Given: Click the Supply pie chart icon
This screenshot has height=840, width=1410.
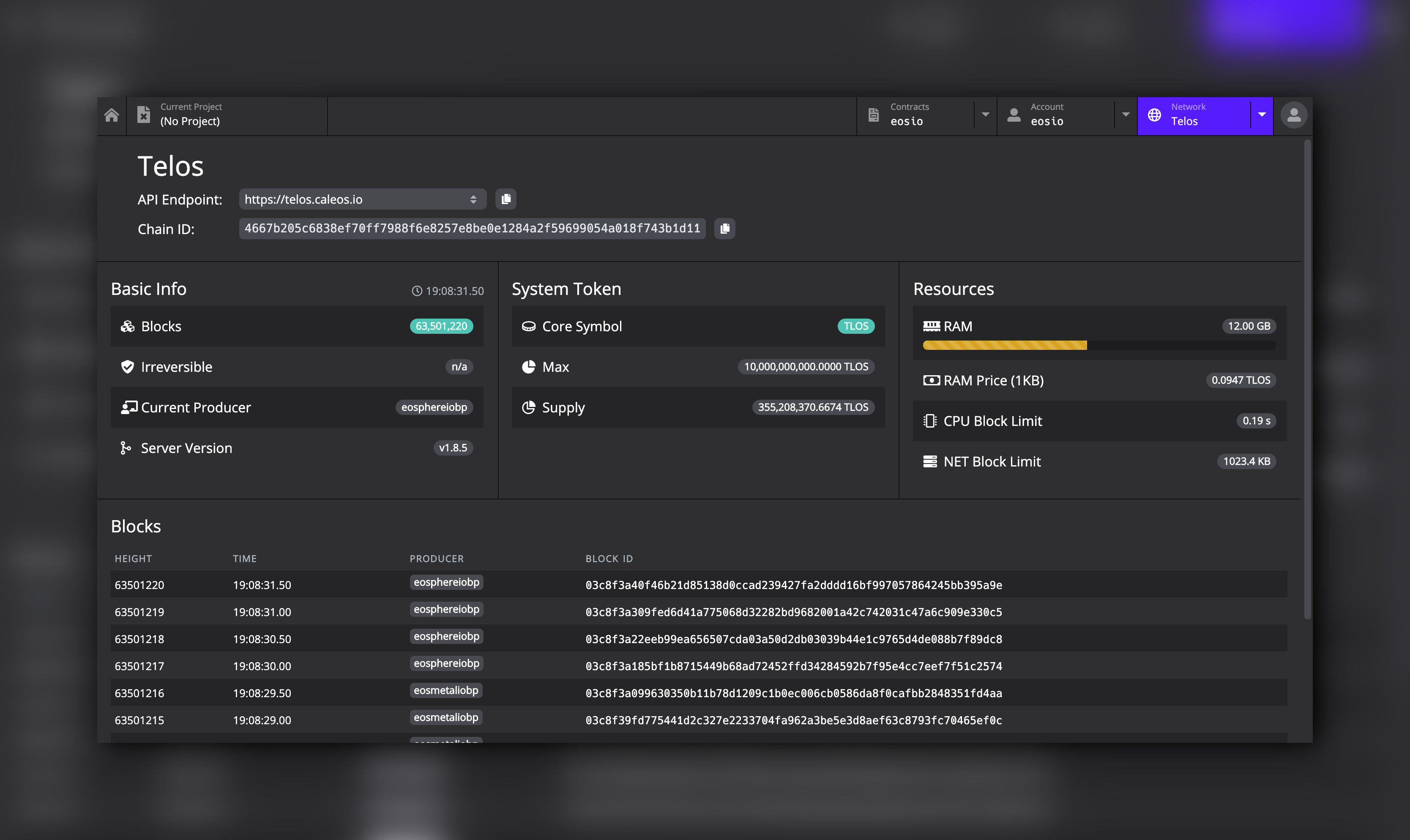Looking at the screenshot, I should click(x=528, y=407).
